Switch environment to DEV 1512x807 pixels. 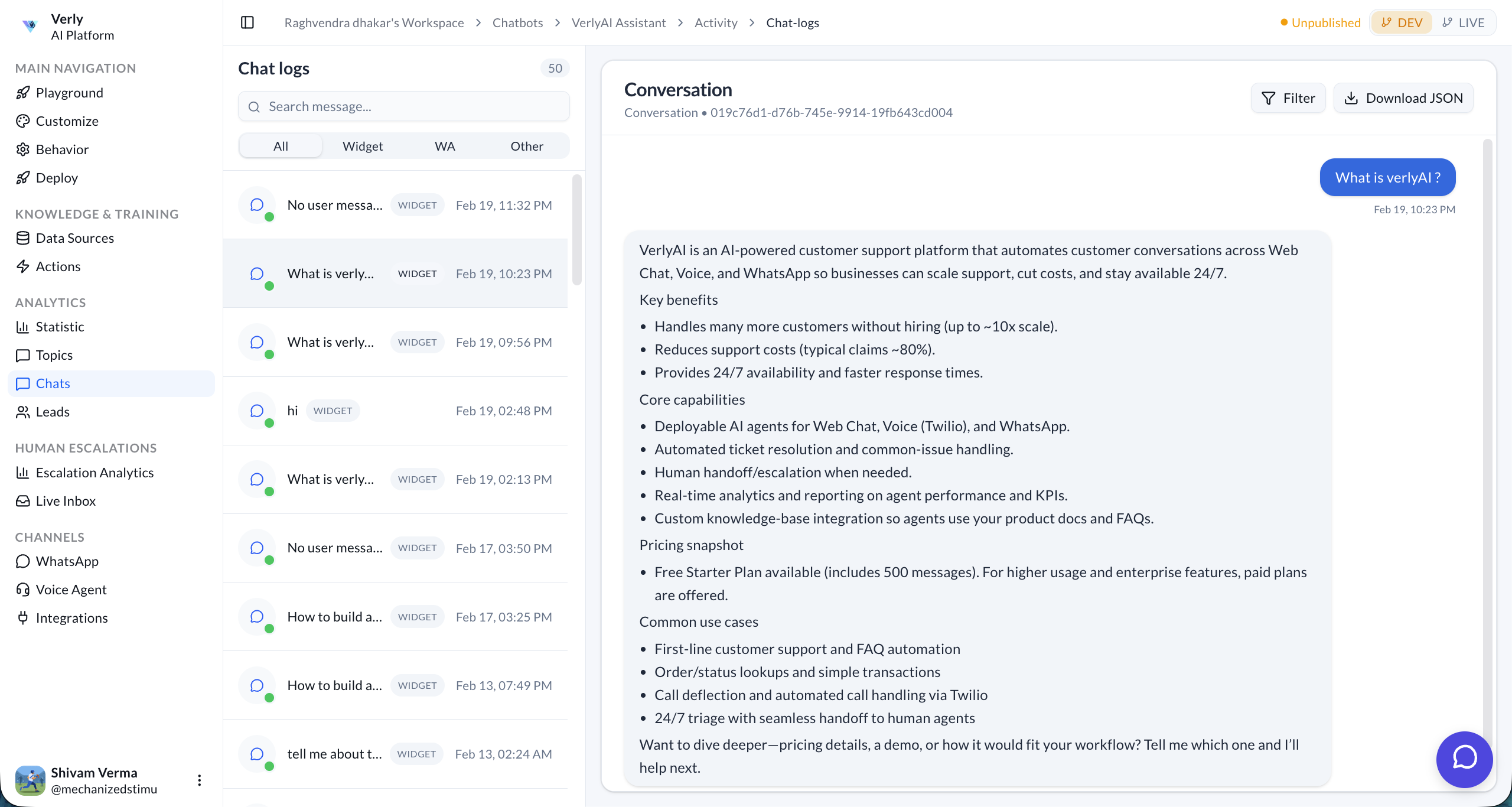(x=1402, y=22)
